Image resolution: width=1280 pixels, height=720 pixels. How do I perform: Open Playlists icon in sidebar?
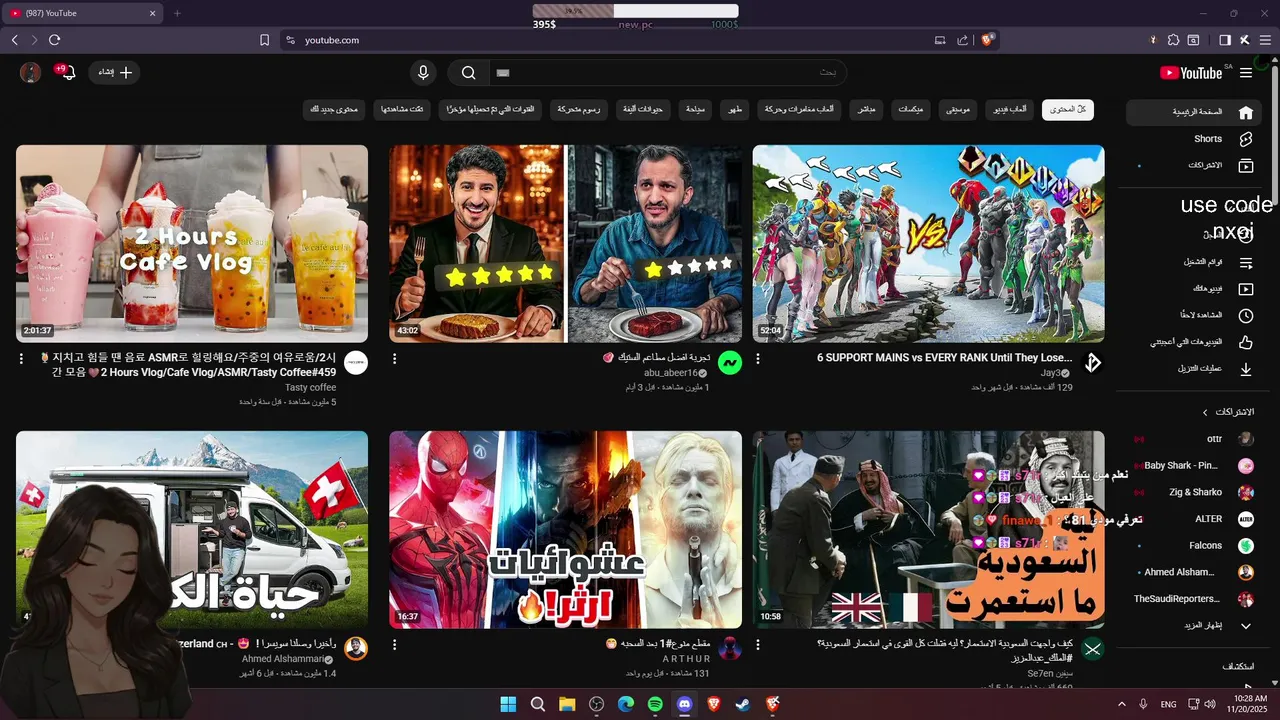[x=1245, y=263]
